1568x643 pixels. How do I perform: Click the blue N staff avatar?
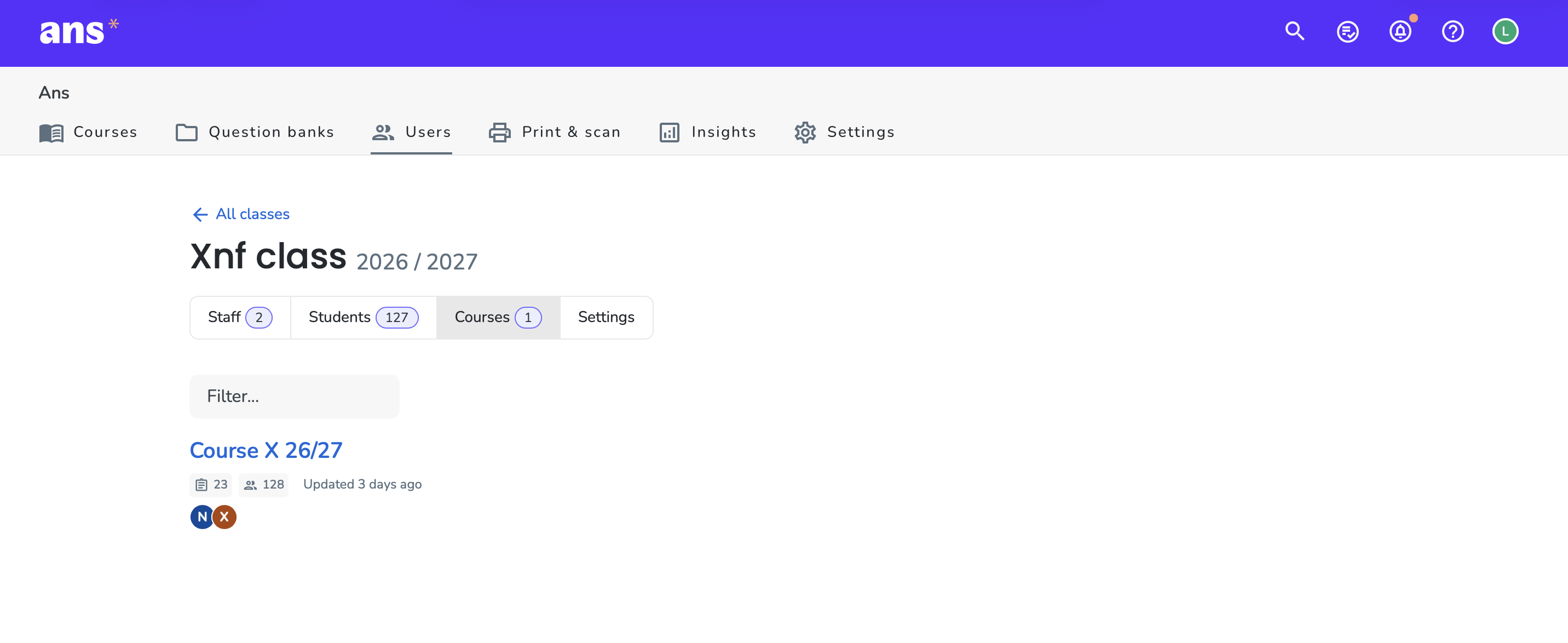tap(202, 517)
